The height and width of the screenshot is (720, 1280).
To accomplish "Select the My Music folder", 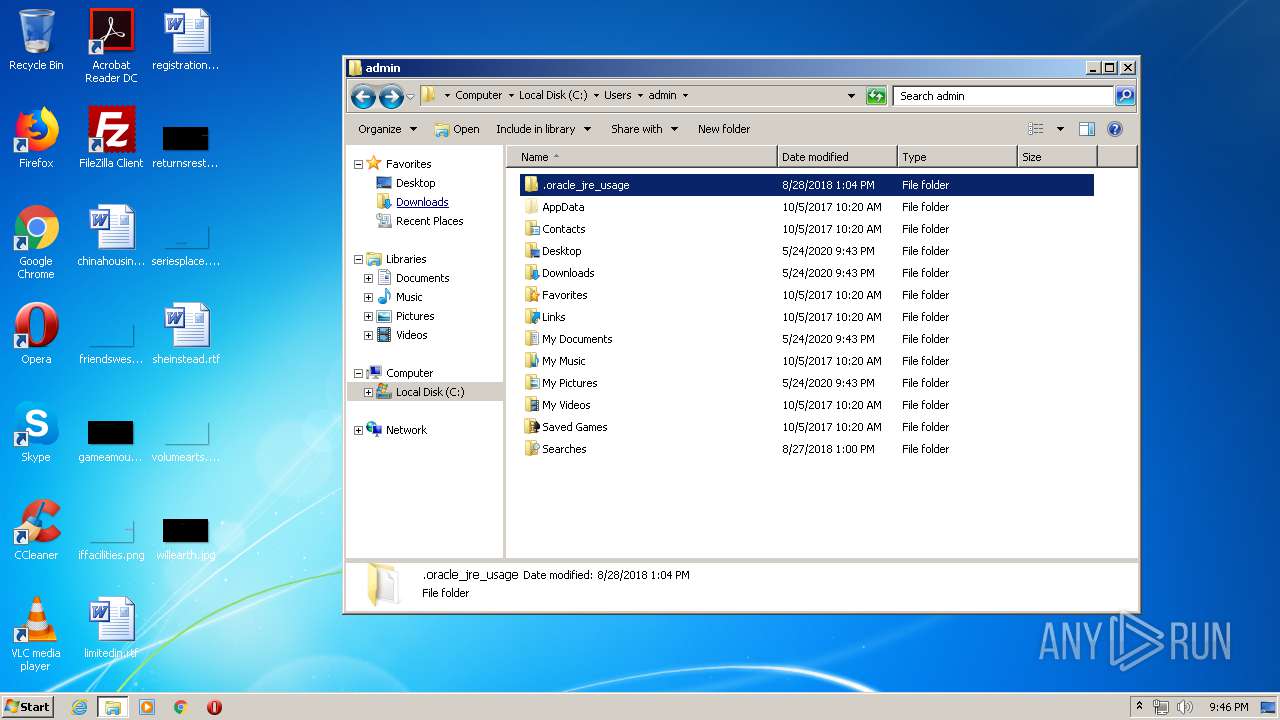I will click(564, 361).
